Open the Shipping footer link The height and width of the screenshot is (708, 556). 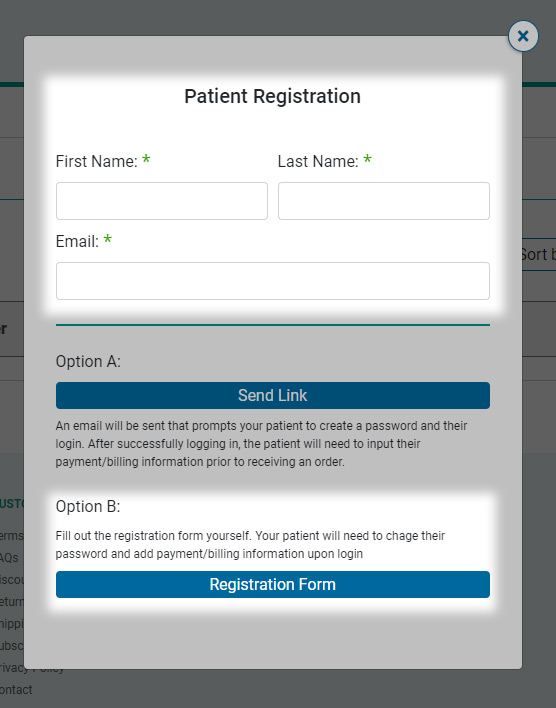[x=12, y=624]
